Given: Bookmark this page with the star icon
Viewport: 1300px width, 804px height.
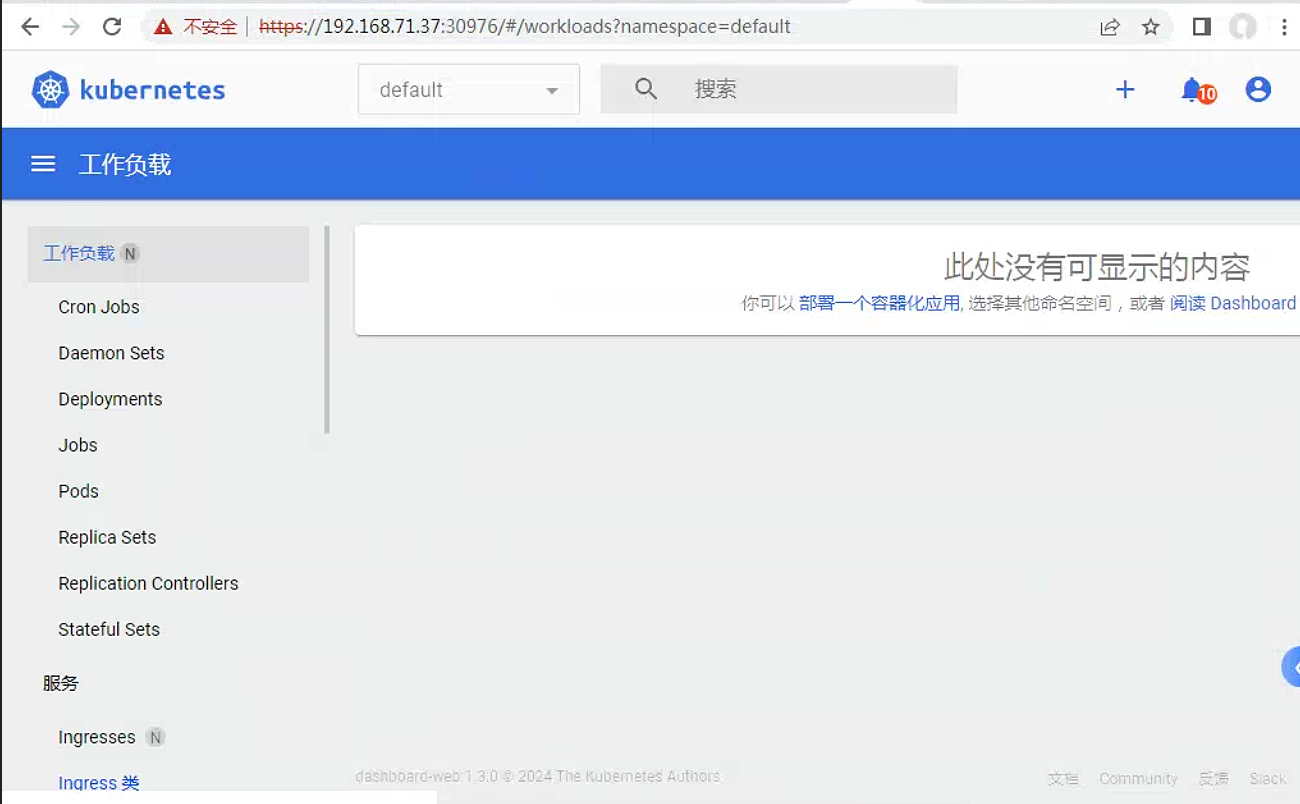Looking at the screenshot, I should (1151, 27).
